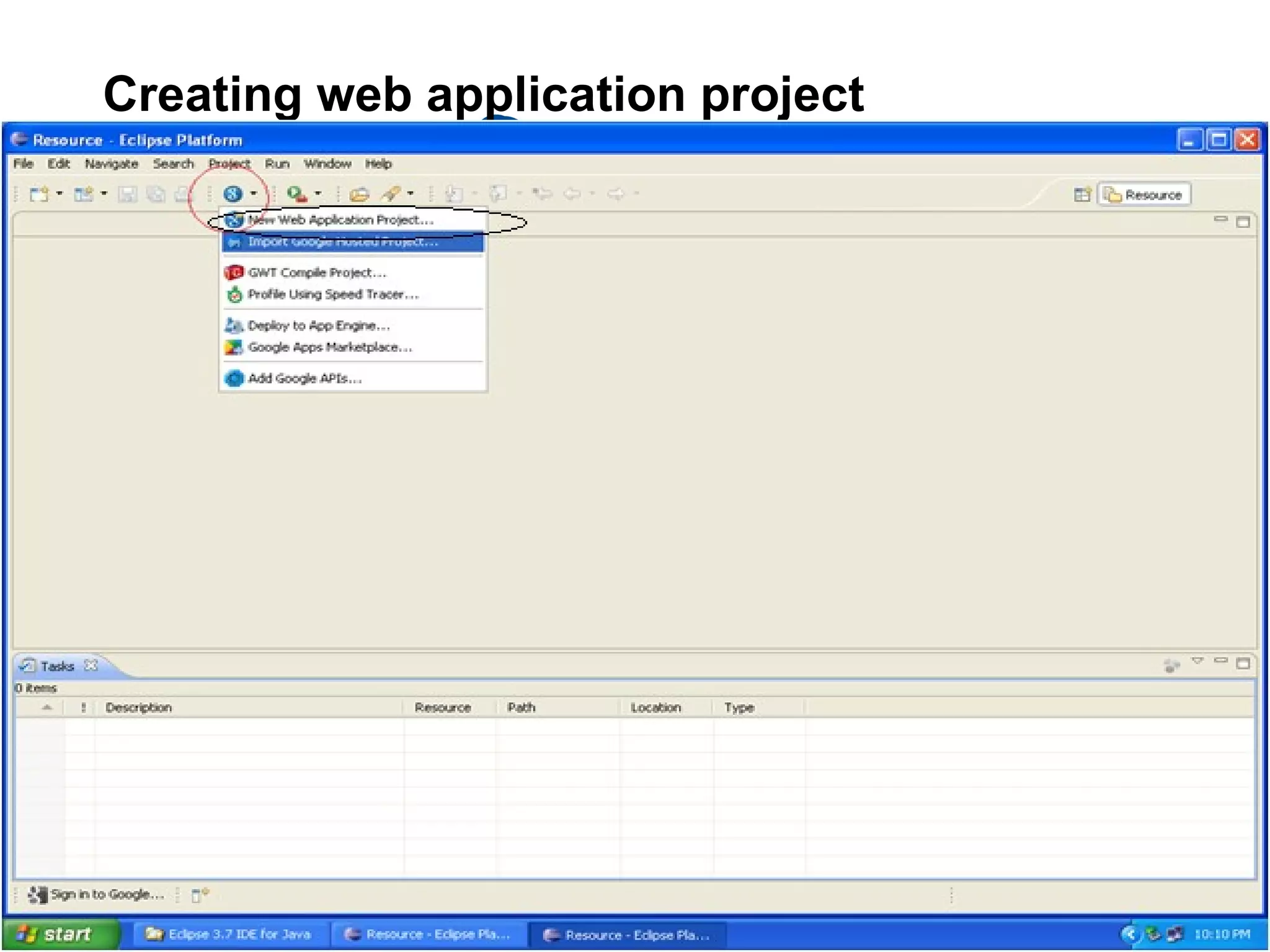This screenshot has height=952, width=1270.
Task: Open the Run menu
Action: click(277, 164)
